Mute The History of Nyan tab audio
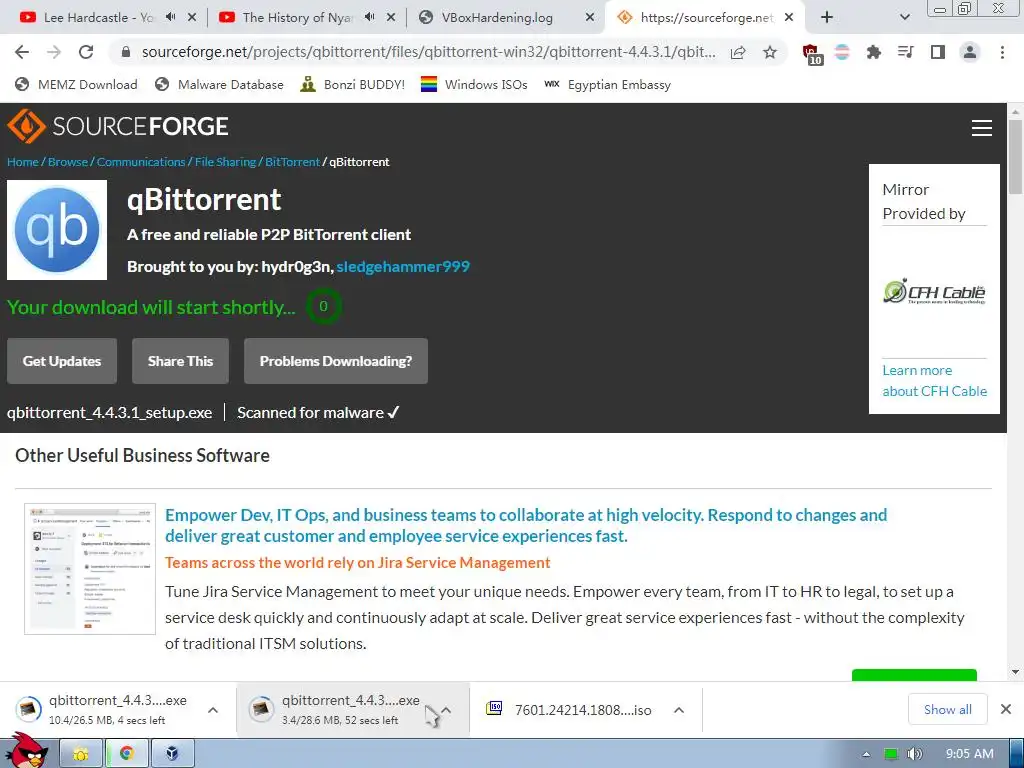Image resolution: width=1024 pixels, height=768 pixels. [x=369, y=17]
